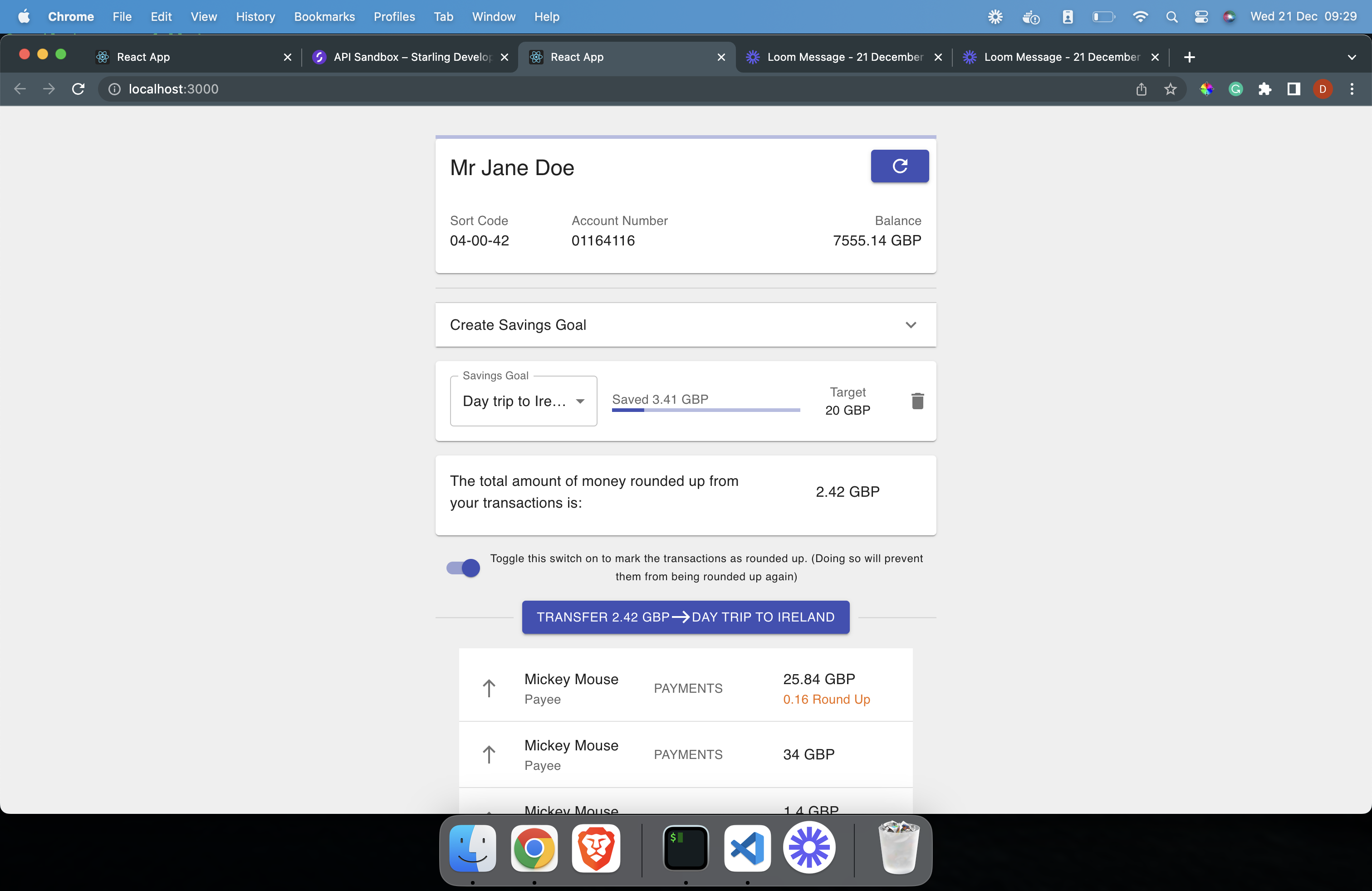1372x891 pixels.
Task: Select the 0.16 Round Up text
Action: [826, 699]
